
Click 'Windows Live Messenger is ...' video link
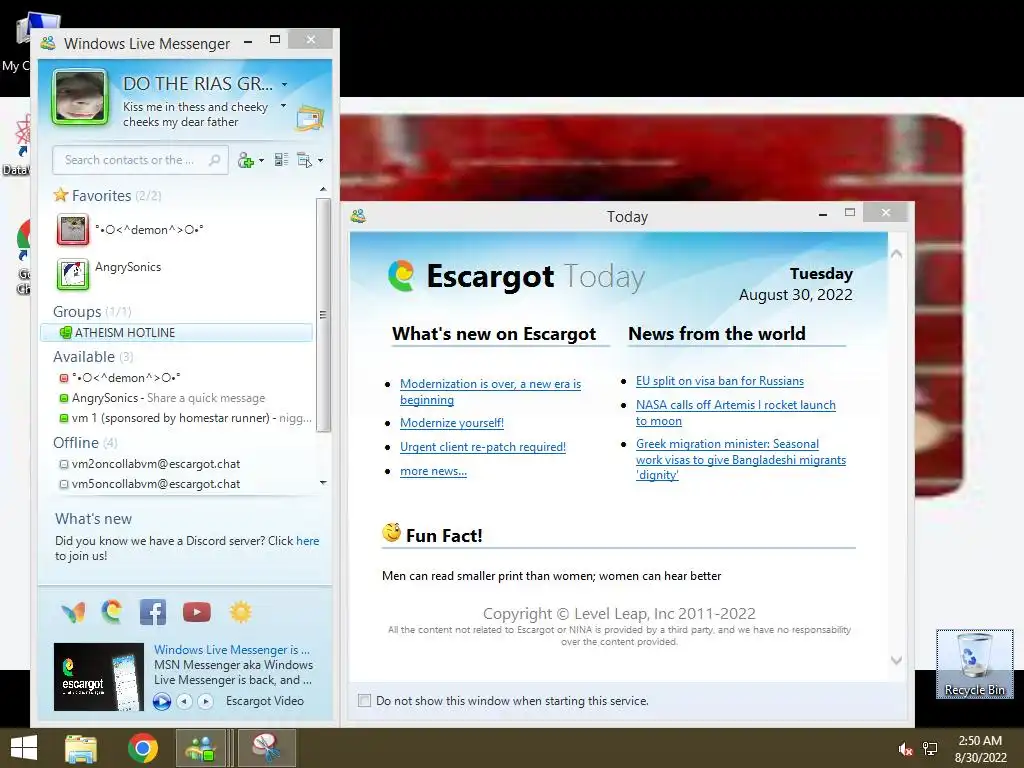click(x=232, y=650)
